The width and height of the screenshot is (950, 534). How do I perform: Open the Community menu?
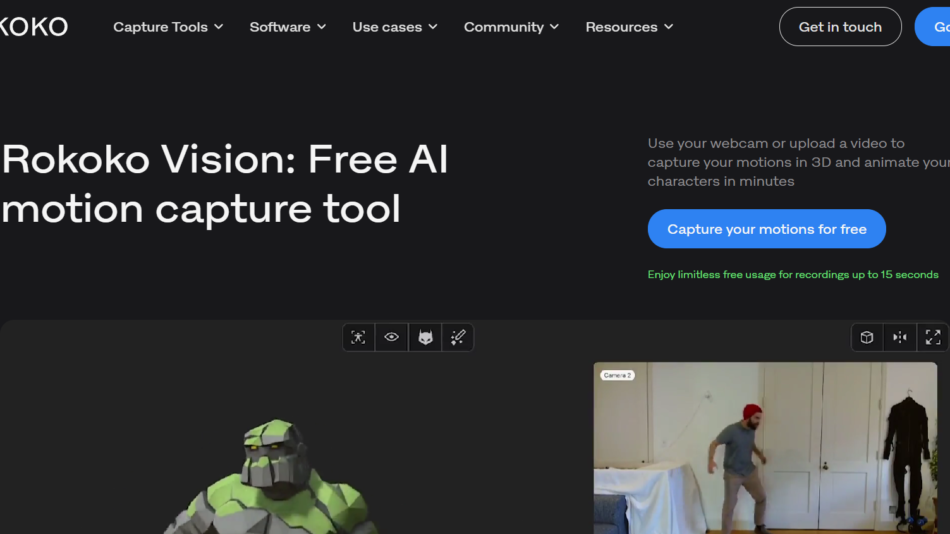(x=511, y=27)
